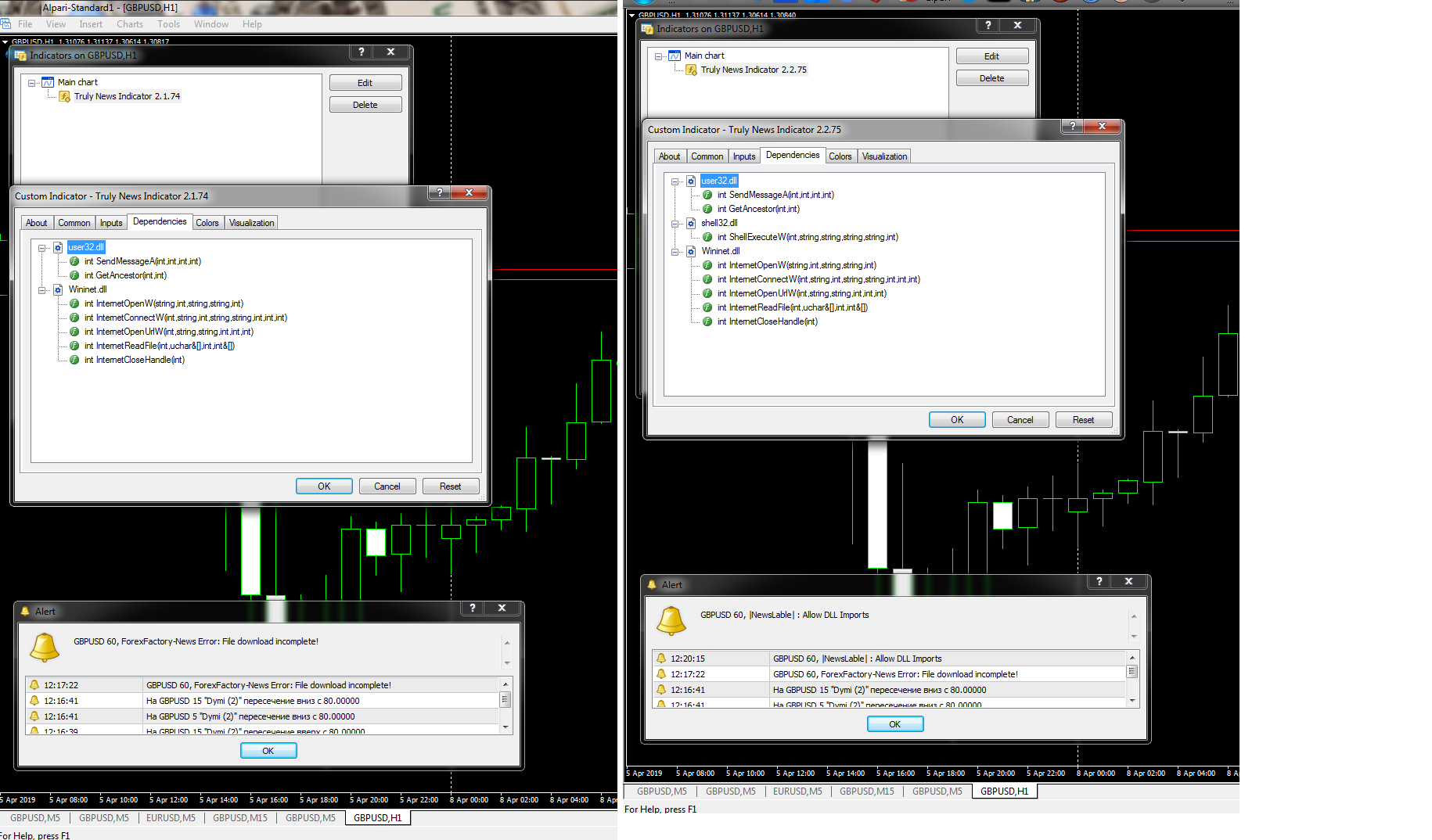Switch to Common tab in 2.2.75 dialog
This screenshot has height=840, width=1432.
tap(707, 156)
